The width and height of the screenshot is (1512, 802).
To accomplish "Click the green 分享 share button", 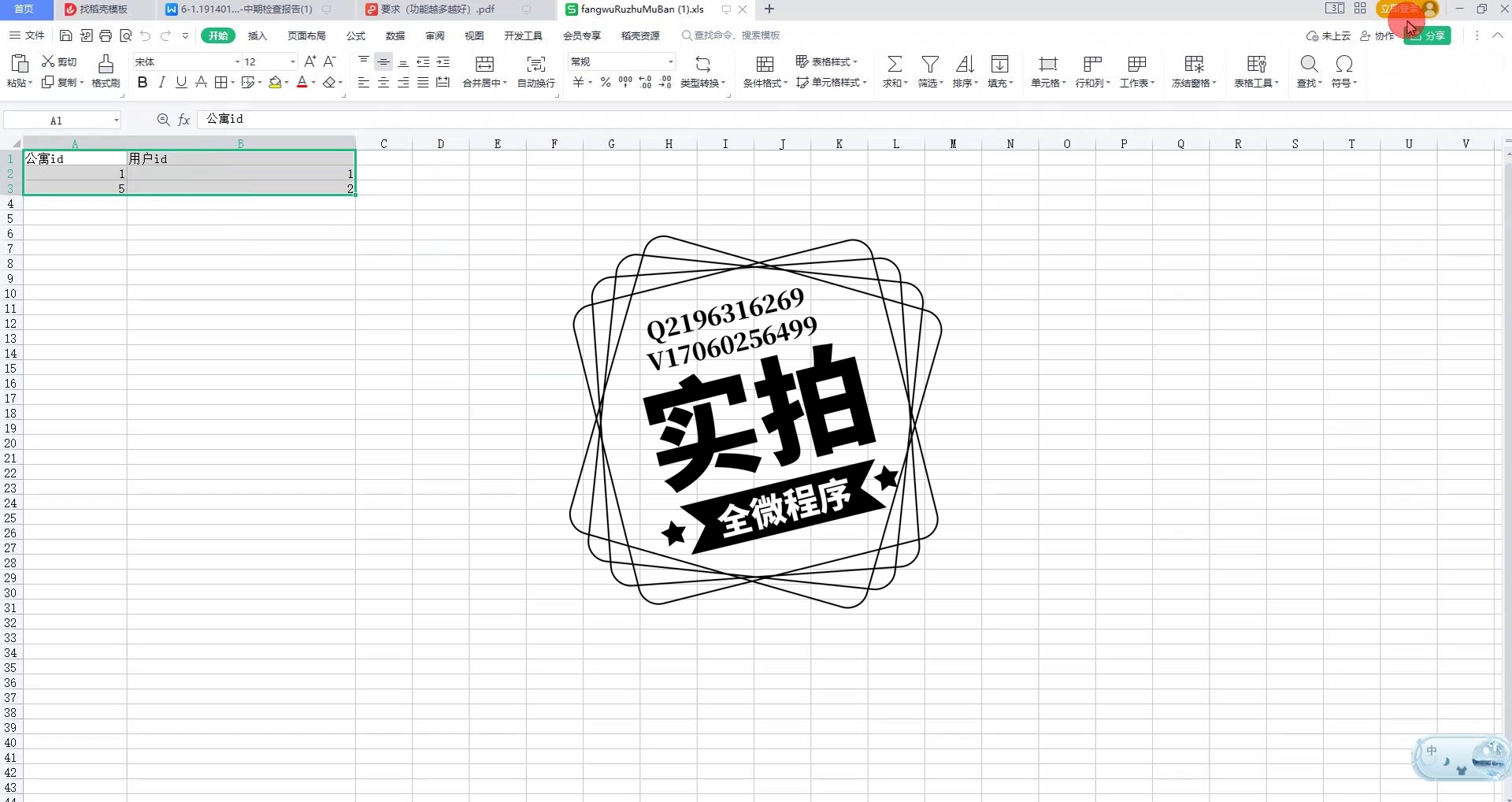I will click(1427, 35).
